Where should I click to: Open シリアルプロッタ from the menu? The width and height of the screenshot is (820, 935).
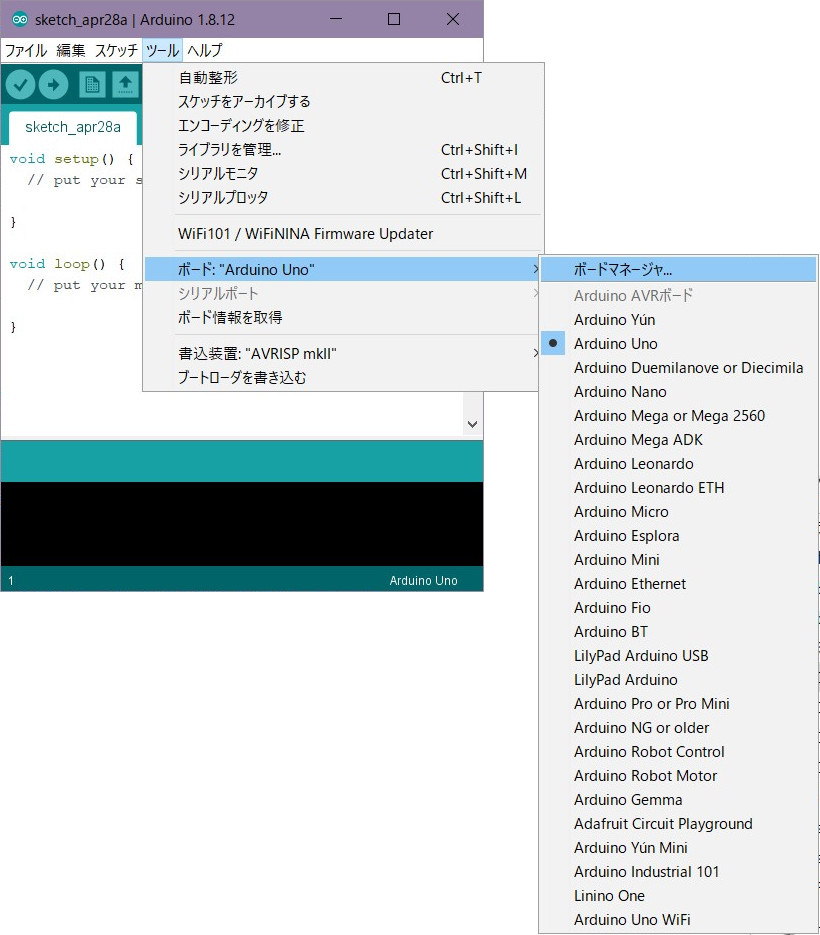tap(342, 197)
